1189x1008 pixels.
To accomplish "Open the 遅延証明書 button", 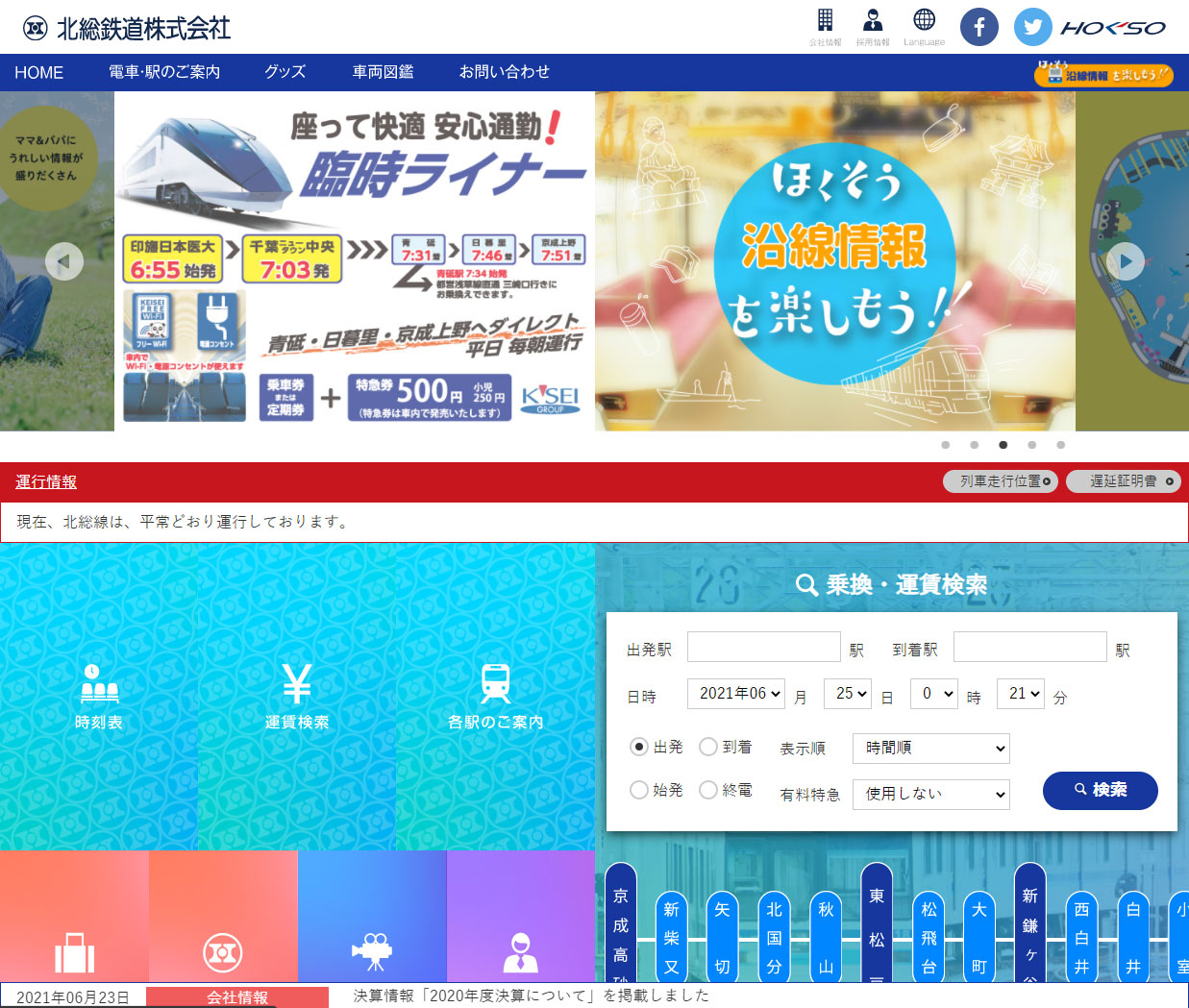I will (1123, 481).
